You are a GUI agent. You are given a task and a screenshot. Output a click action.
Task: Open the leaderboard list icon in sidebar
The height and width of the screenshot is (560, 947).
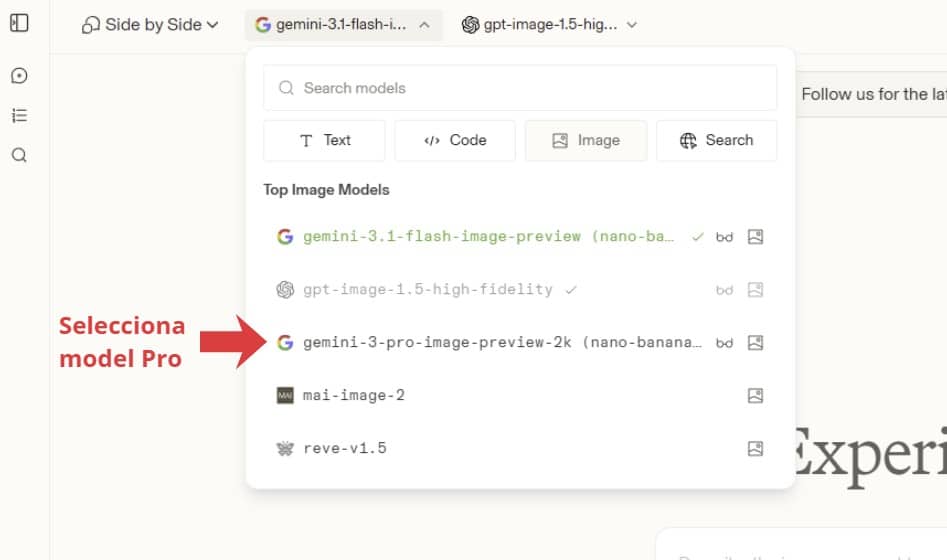click(19, 115)
